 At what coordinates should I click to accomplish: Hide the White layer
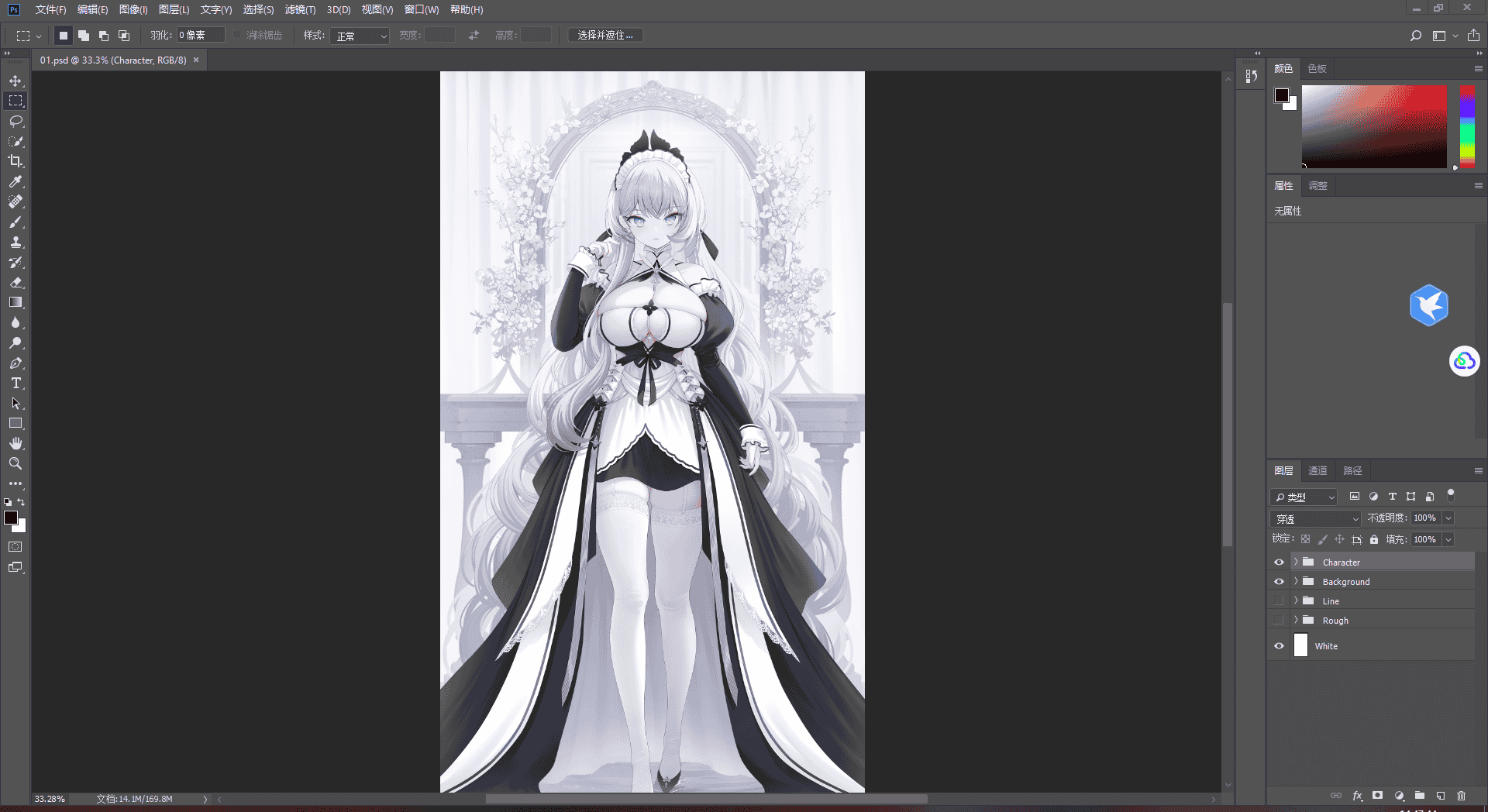pyautogui.click(x=1279, y=646)
